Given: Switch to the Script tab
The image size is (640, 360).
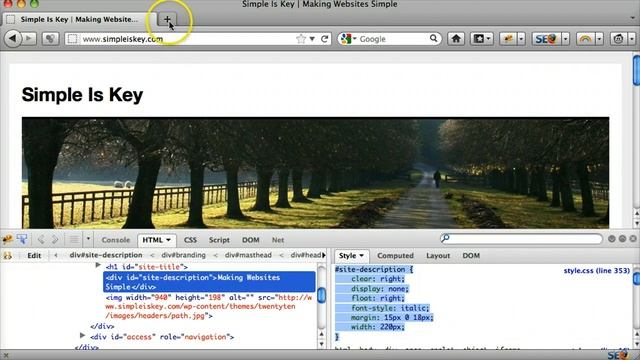Looking at the screenshot, I should point(219,240).
